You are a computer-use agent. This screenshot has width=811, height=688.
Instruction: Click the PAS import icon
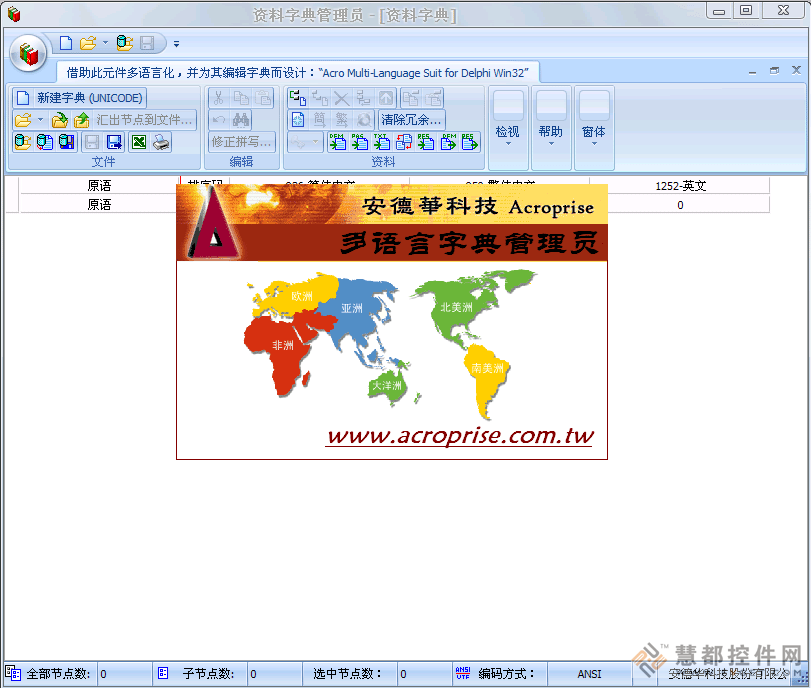[x=359, y=142]
